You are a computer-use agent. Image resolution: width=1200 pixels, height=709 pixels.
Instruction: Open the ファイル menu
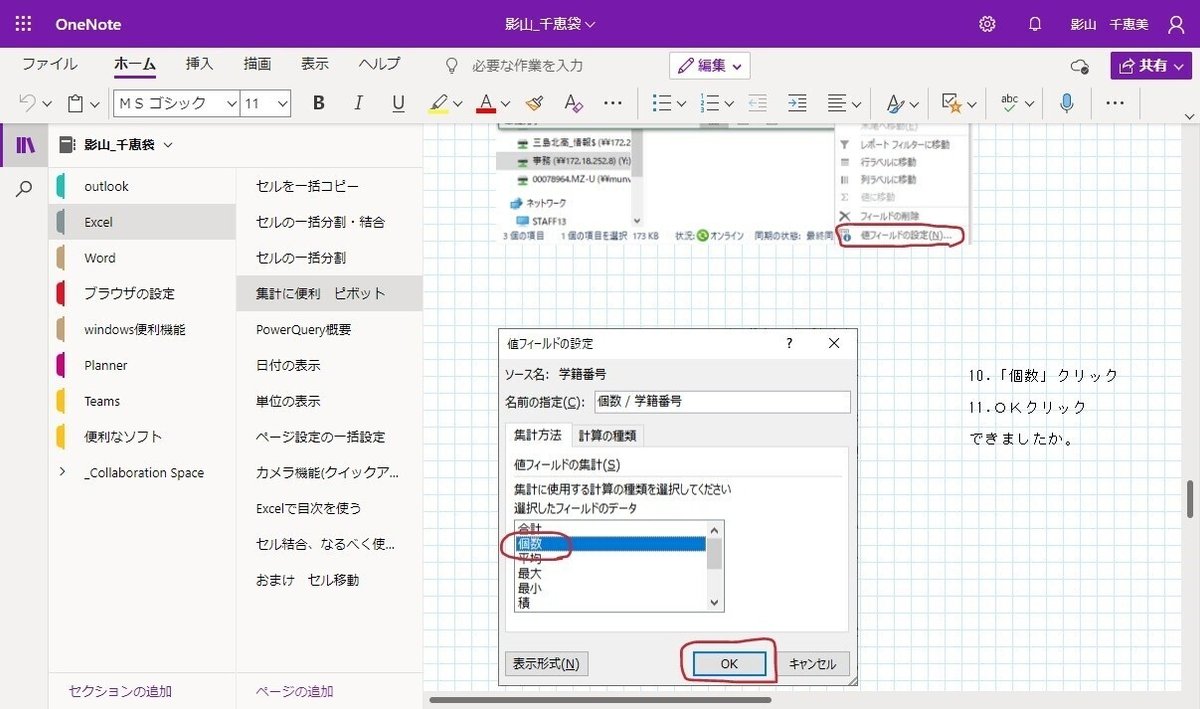coord(49,63)
